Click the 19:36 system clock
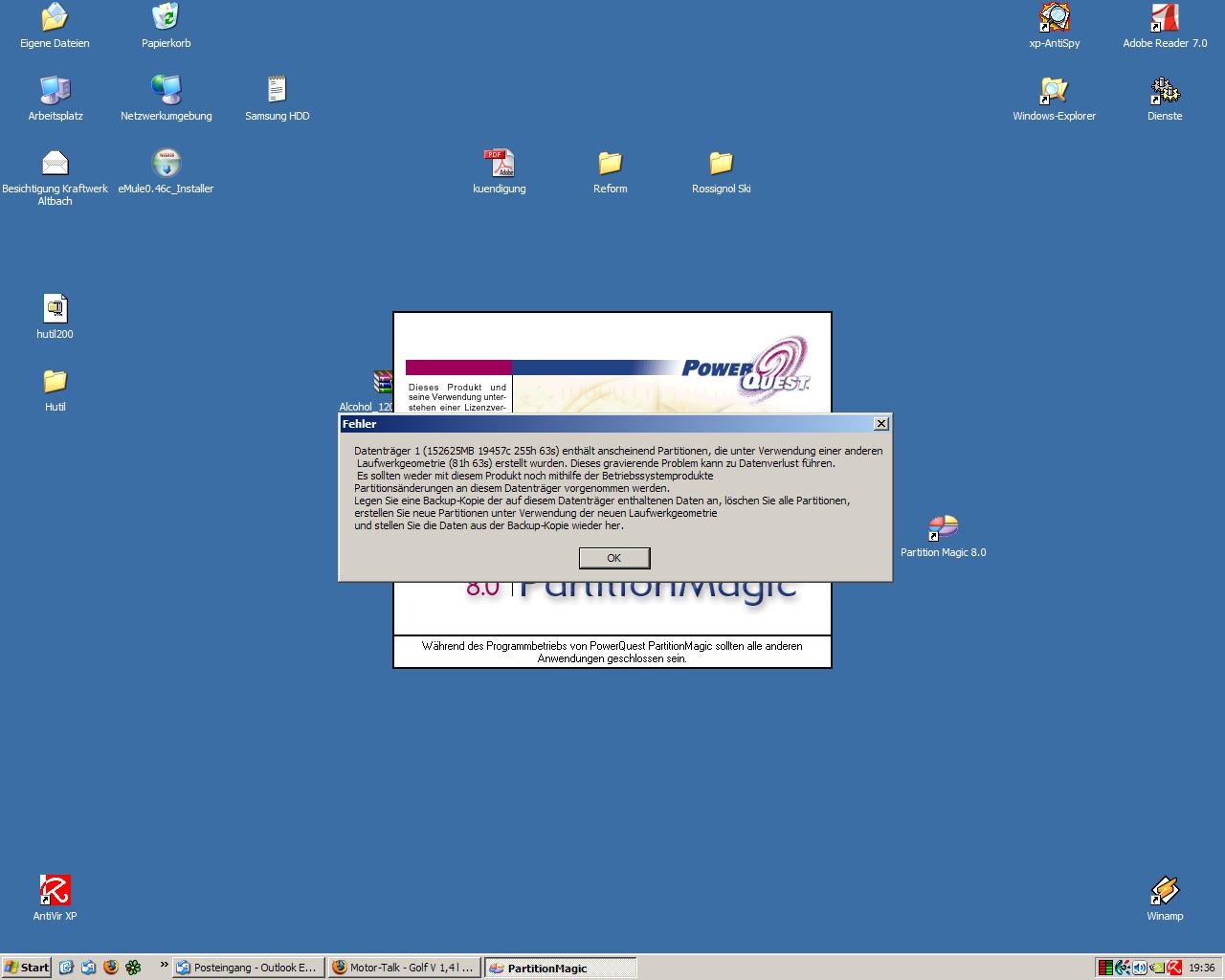This screenshot has height=980, width=1225. tap(1202, 968)
